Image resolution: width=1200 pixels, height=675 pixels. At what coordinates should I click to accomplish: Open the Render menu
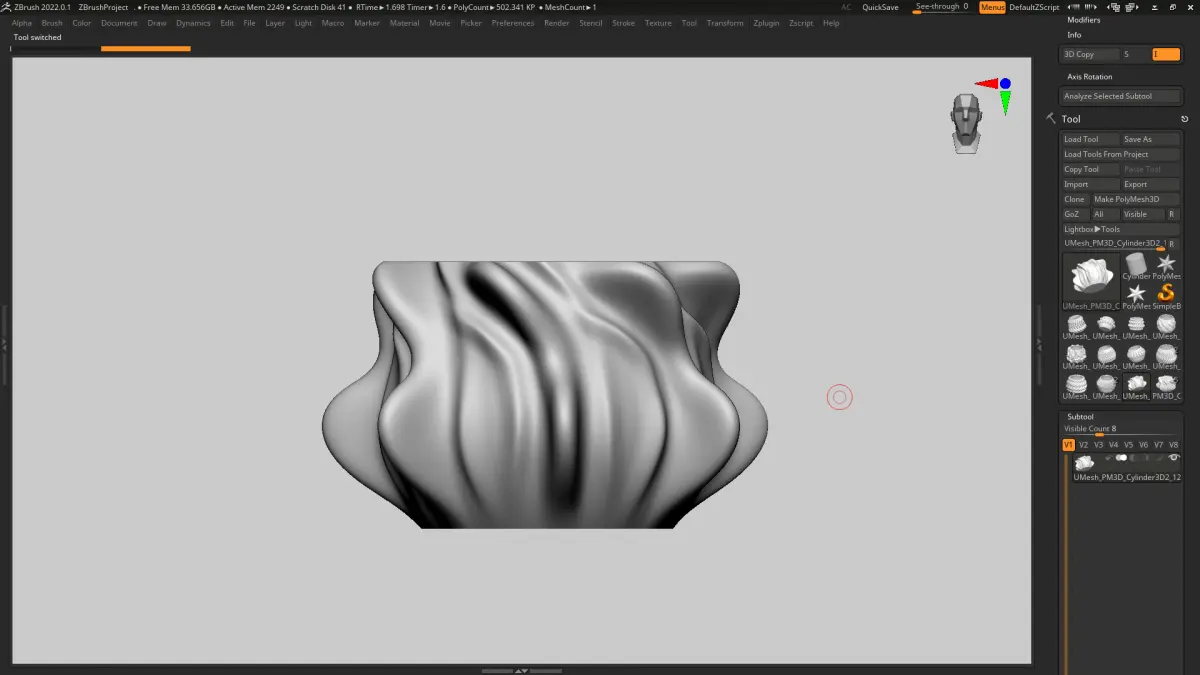(x=557, y=23)
